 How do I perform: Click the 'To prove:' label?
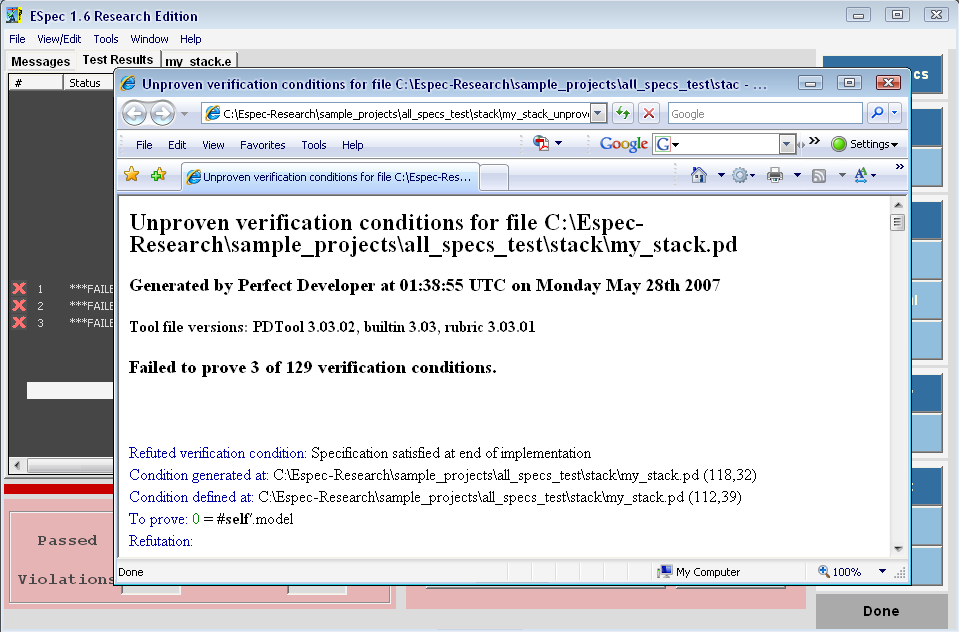point(158,519)
